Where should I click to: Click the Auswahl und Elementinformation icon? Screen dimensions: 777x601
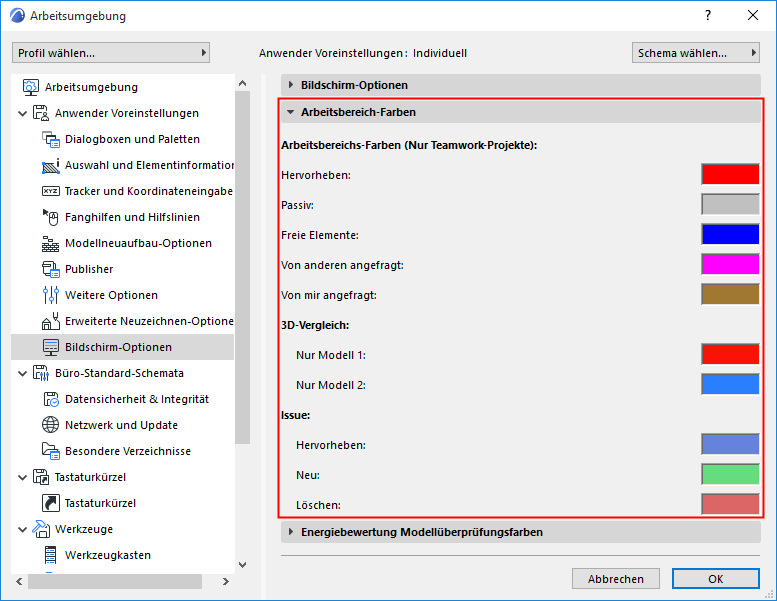point(51,165)
